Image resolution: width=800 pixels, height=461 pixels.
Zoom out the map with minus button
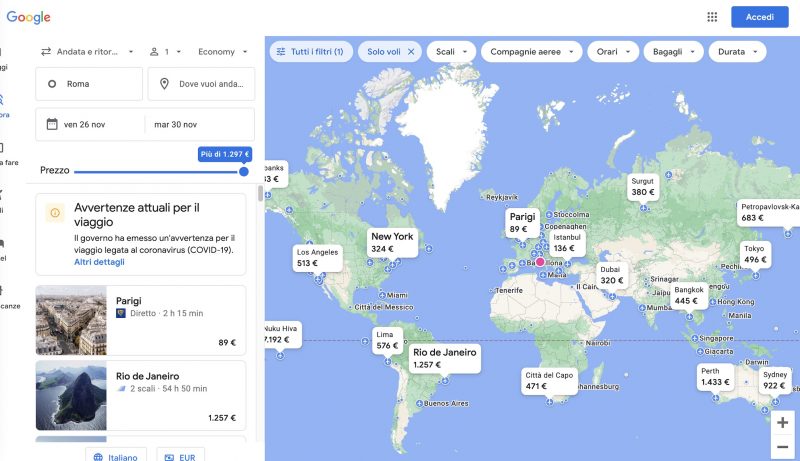pos(782,447)
